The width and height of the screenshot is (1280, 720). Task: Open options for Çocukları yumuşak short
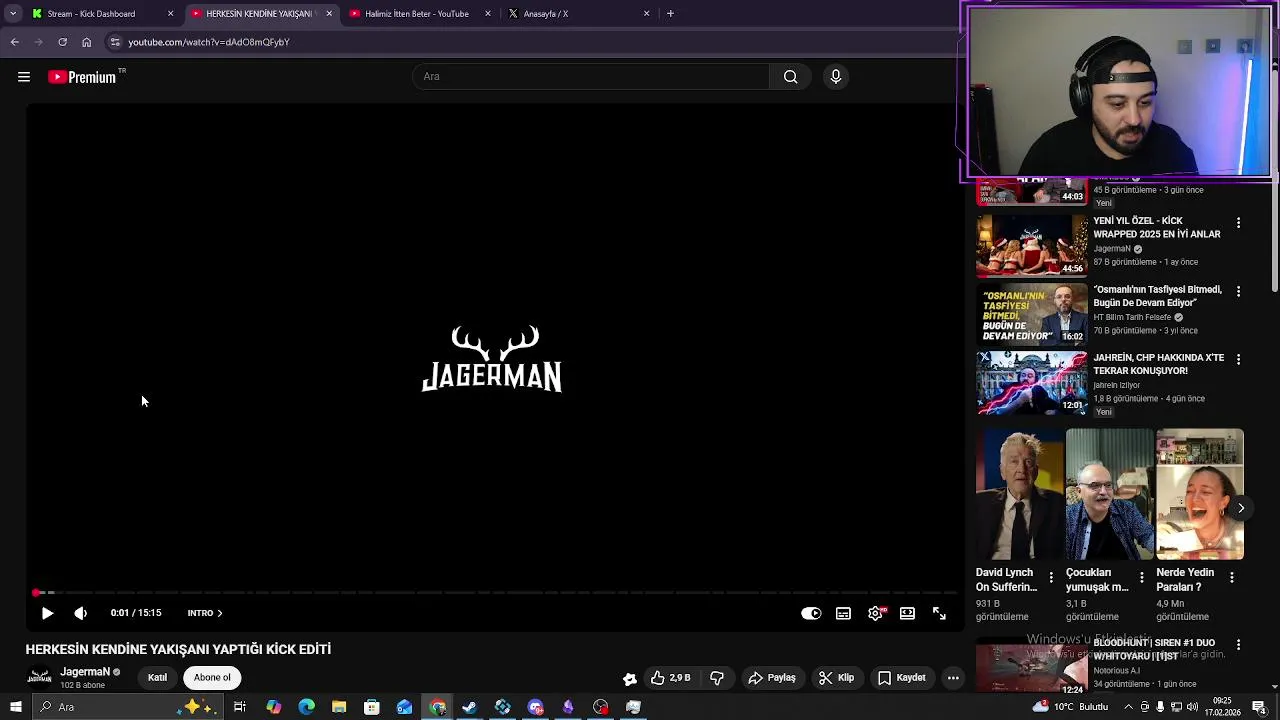[x=1141, y=577]
